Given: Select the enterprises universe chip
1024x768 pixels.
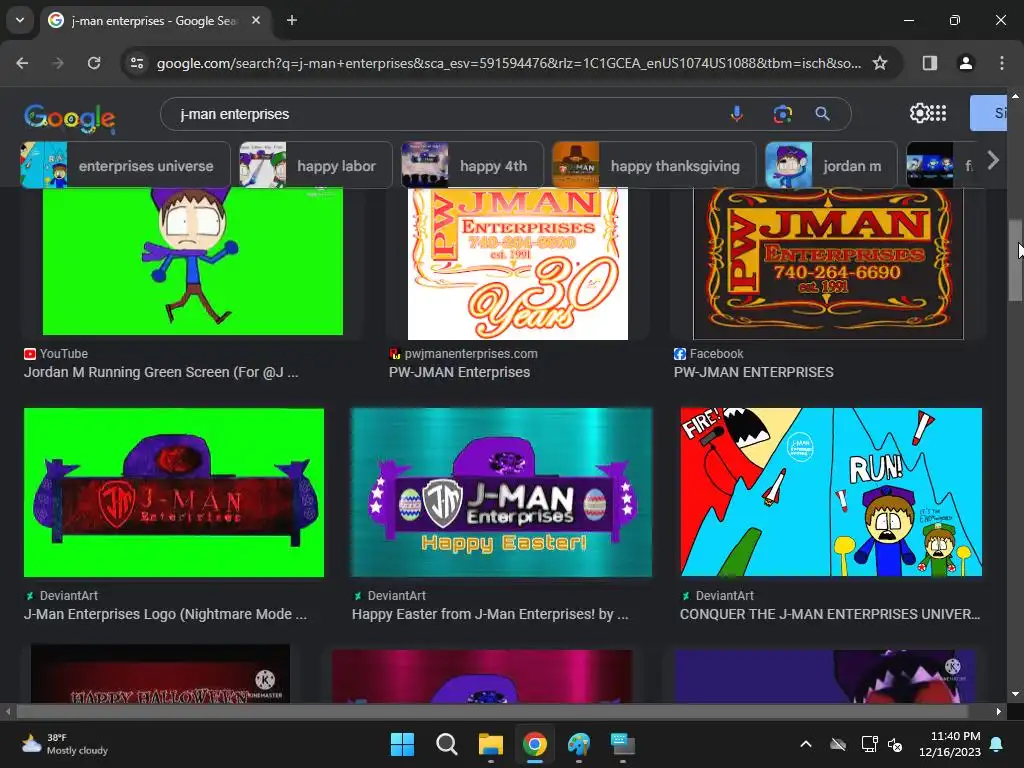Looking at the screenshot, I should tap(125, 165).
